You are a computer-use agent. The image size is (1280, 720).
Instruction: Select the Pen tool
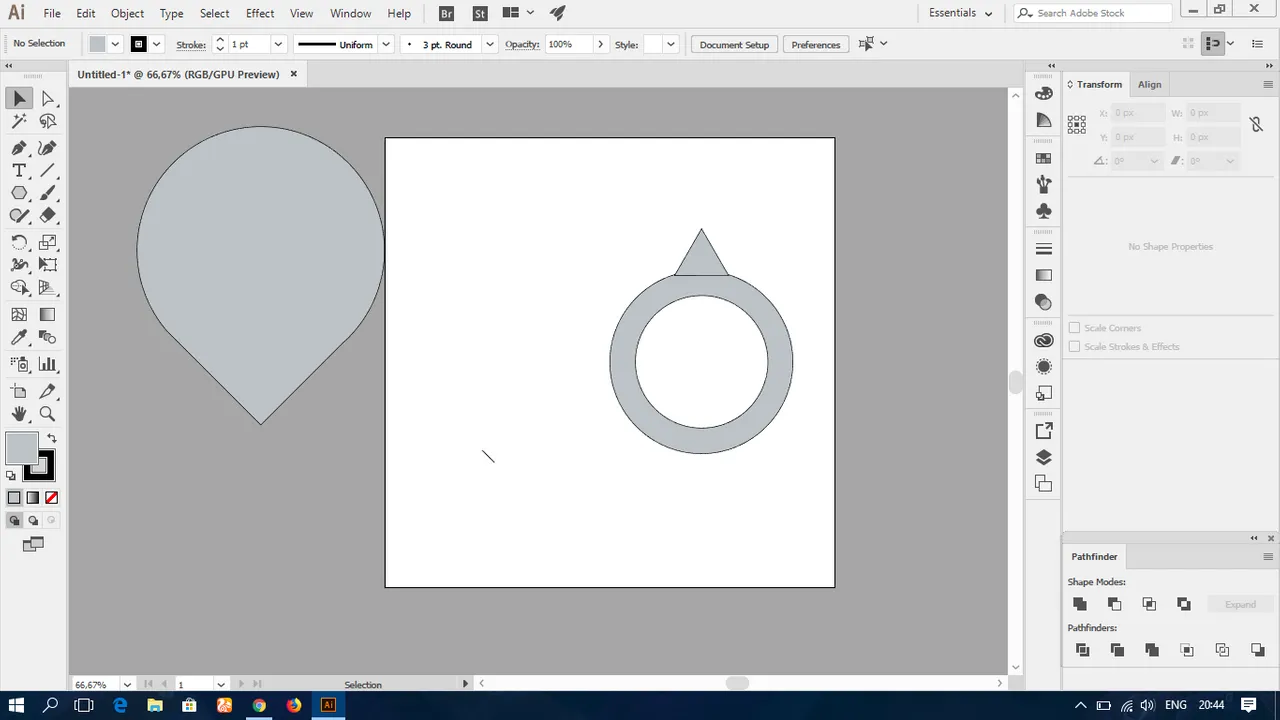tap(19, 147)
